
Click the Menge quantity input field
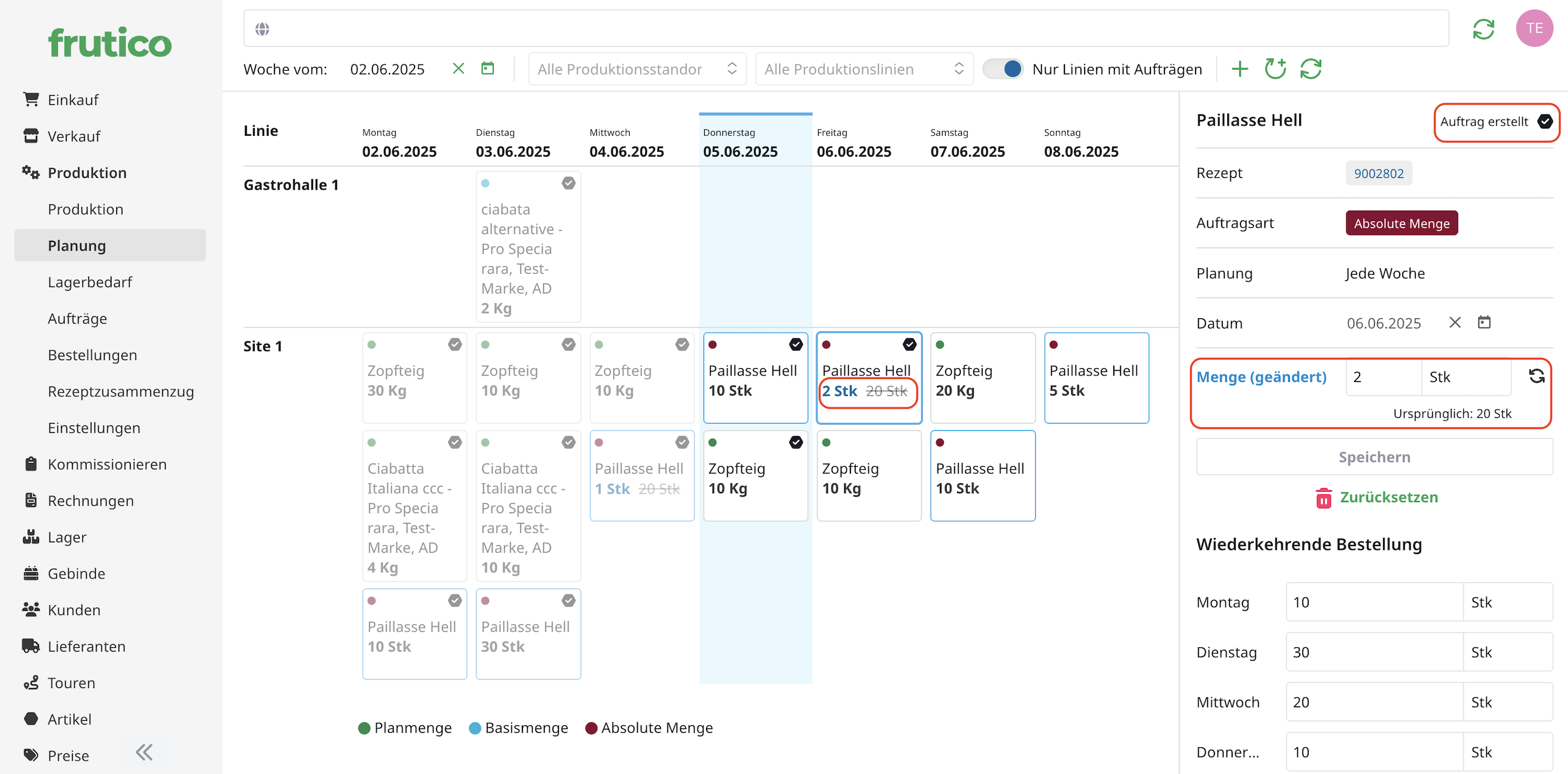pyautogui.click(x=1383, y=377)
